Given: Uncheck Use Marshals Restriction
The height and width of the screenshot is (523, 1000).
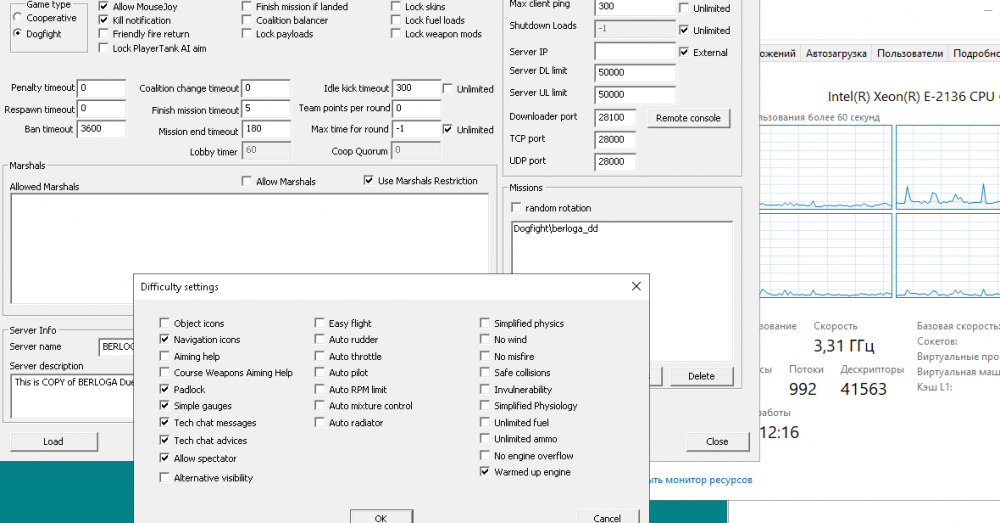Looking at the screenshot, I should [x=368, y=180].
